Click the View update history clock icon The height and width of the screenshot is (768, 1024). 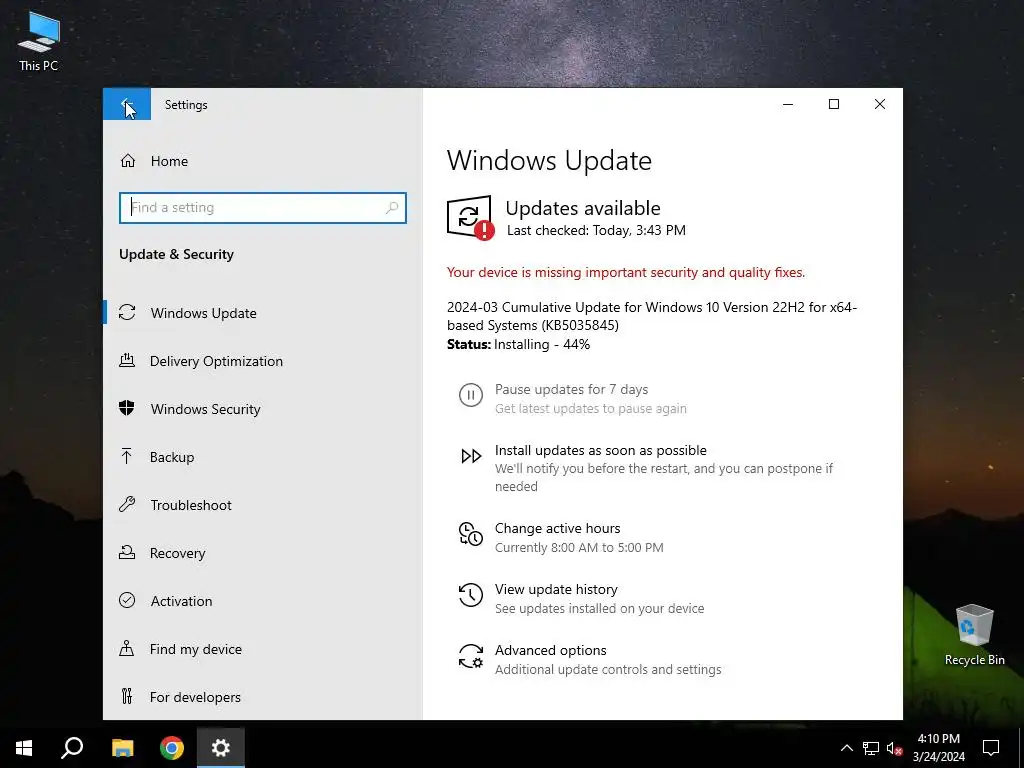click(x=471, y=595)
